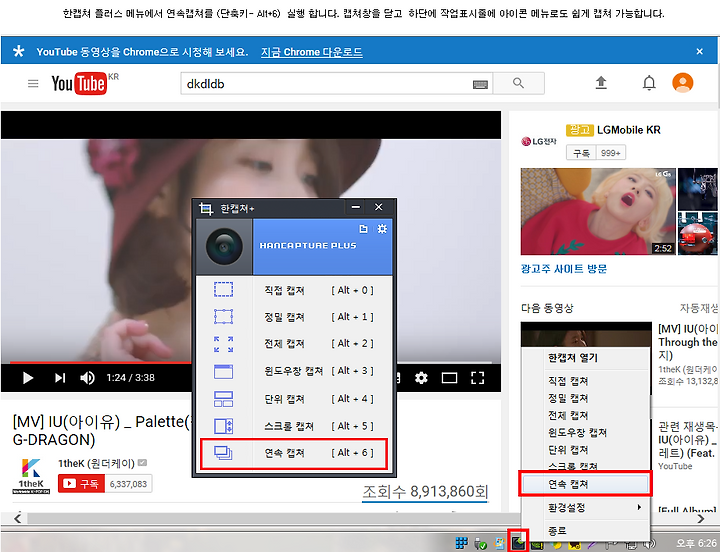Image resolution: width=720 pixels, height=552 pixels.
Task: Follow the '지금 Chrome 다운로드' link
Action: coord(312,52)
